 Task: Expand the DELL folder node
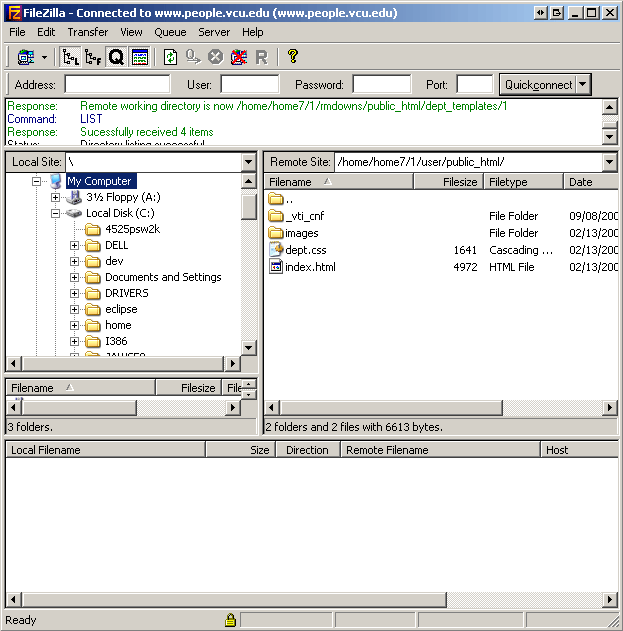coord(74,245)
